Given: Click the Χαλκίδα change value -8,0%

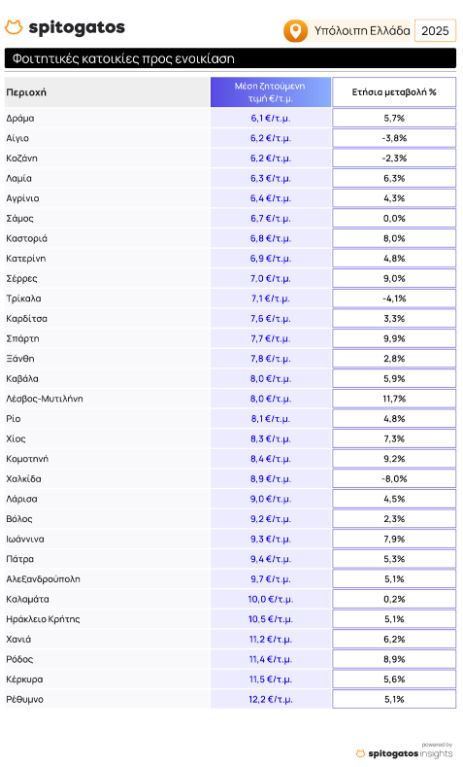Looking at the screenshot, I should [x=394, y=479].
